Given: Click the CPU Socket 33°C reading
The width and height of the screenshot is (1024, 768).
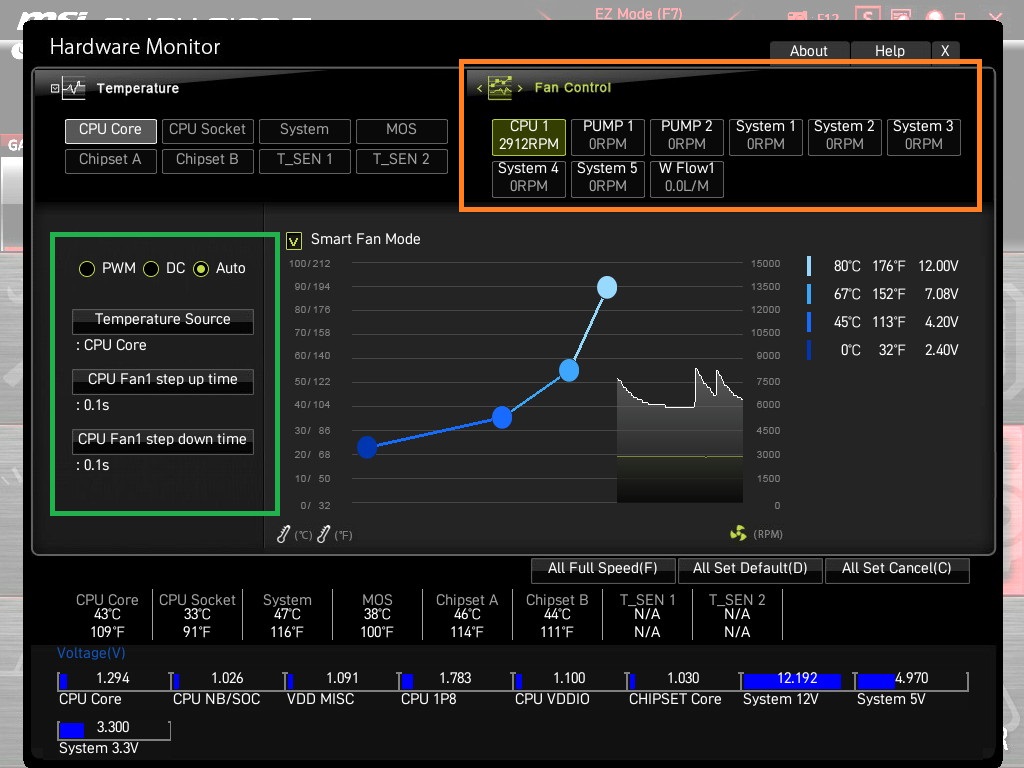Looking at the screenshot, I should [197, 615].
